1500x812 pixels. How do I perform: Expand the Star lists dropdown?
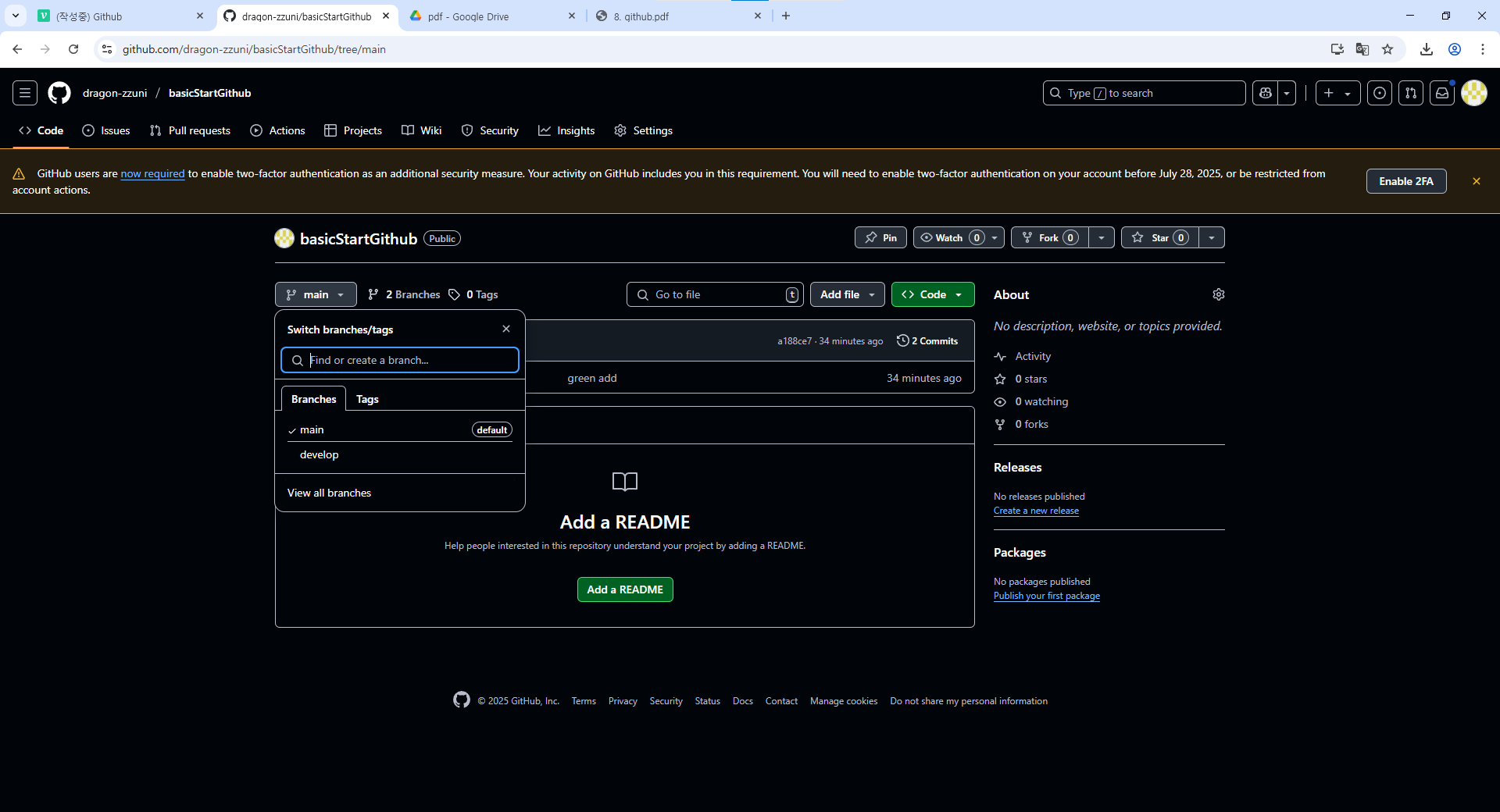[x=1212, y=237]
